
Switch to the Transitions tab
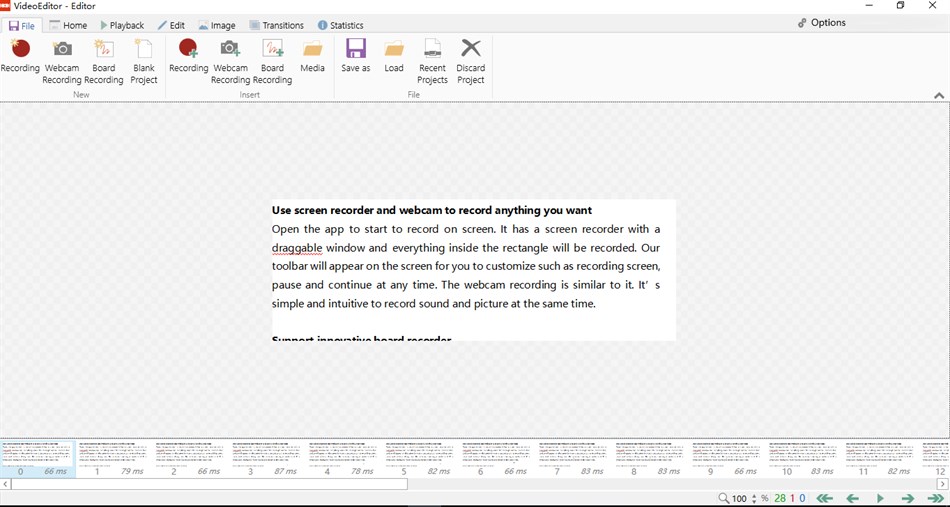point(276,25)
